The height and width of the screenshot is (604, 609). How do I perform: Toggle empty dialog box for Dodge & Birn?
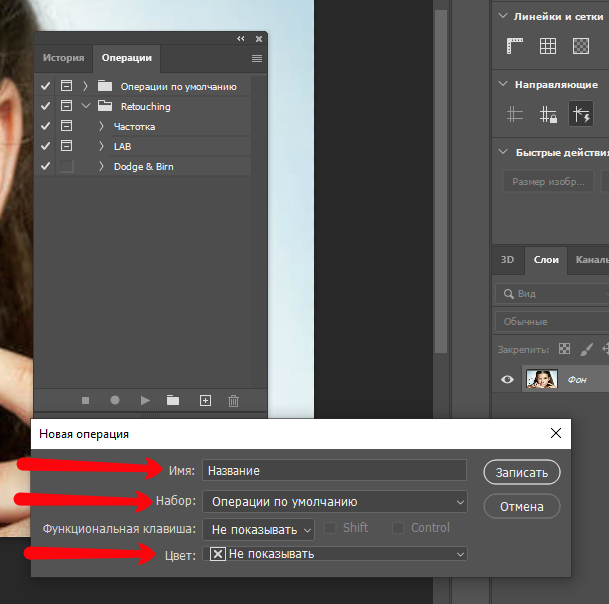click(66, 166)
